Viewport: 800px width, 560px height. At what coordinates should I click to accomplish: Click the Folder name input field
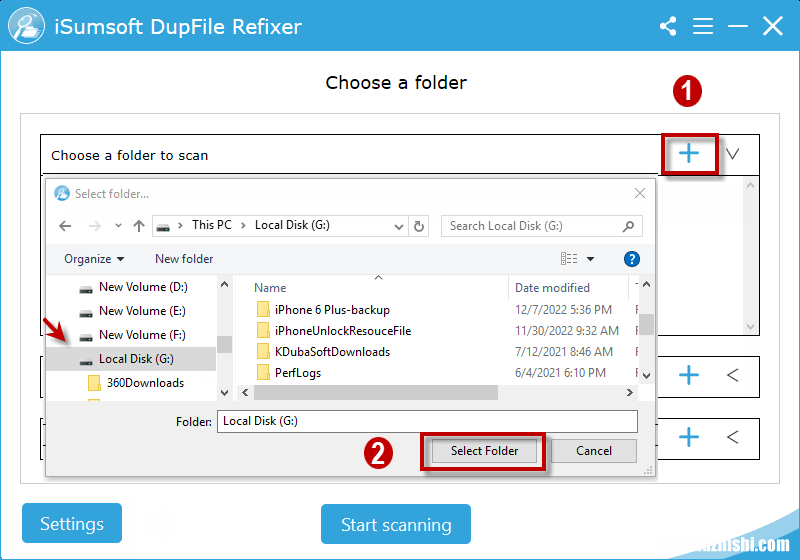pos(427,421)
